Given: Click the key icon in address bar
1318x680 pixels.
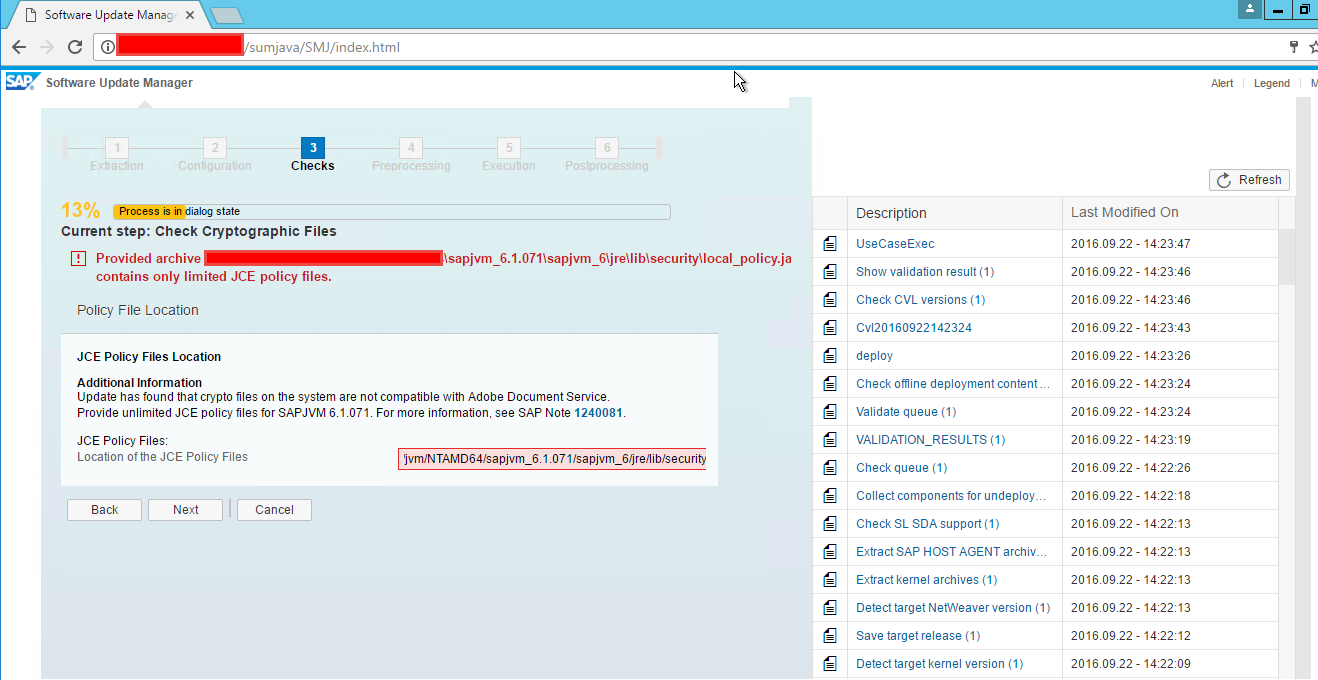Looking at the screenshot, I should [x=1294, y=47].
